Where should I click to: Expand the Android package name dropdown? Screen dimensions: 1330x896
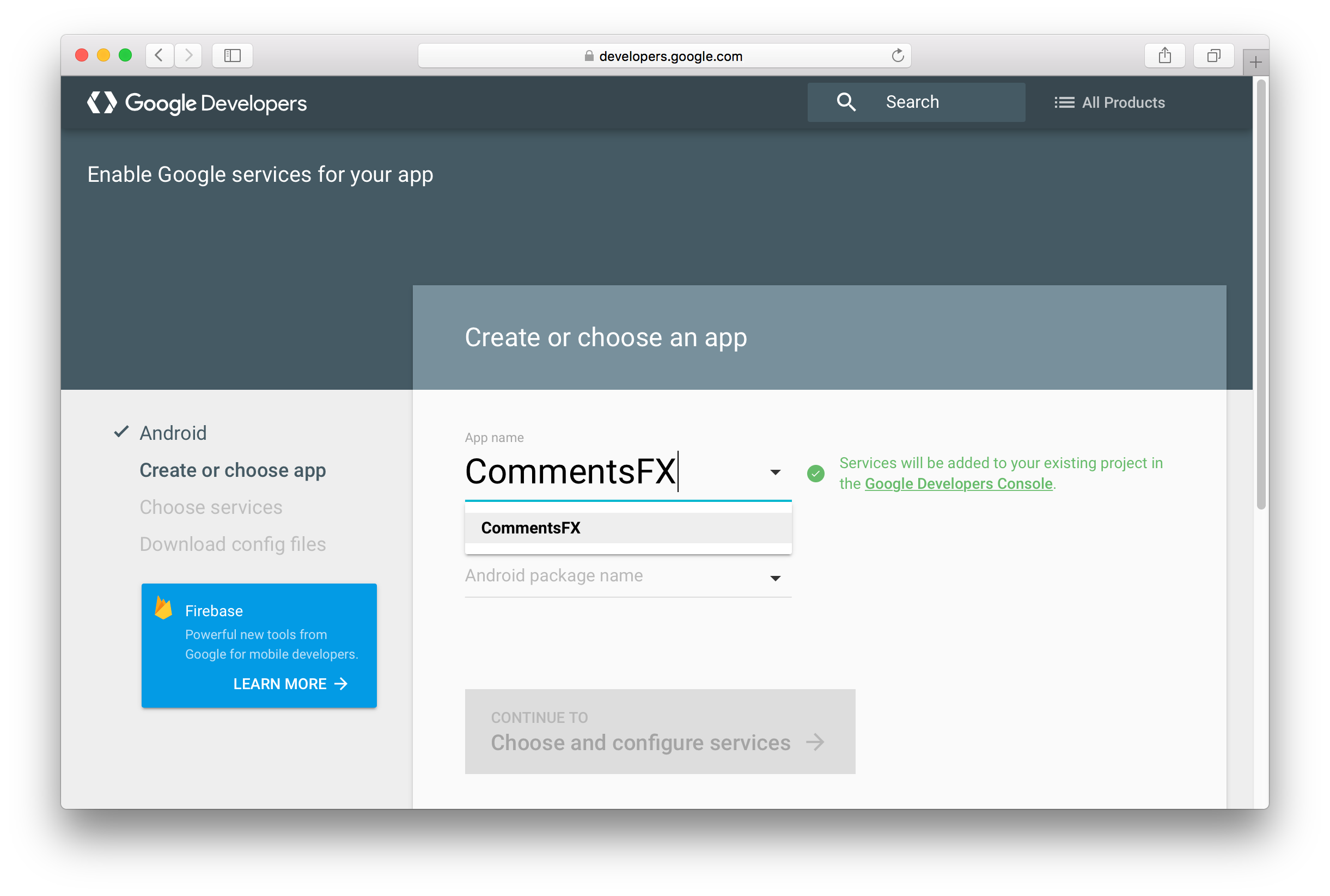776,576
